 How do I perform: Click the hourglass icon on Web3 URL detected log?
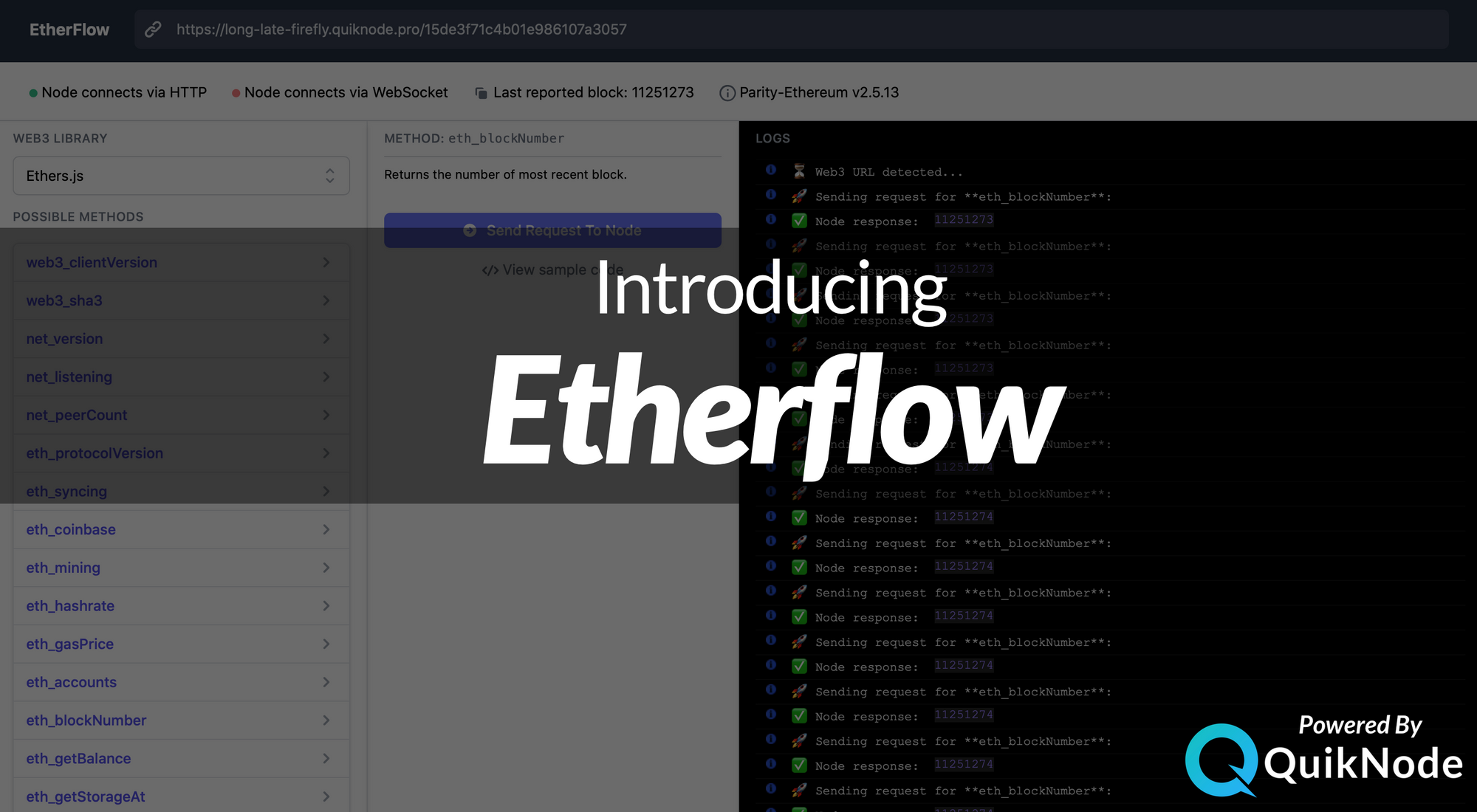pos(799,171)
